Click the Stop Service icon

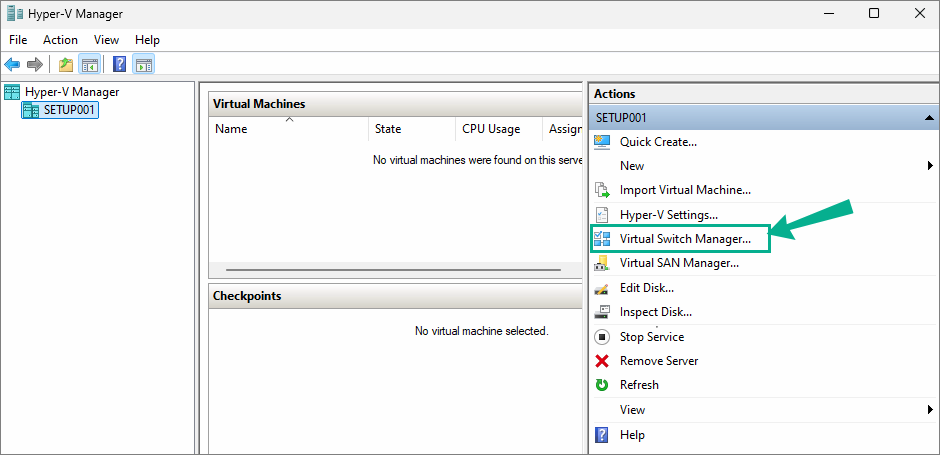pos(602,337)
